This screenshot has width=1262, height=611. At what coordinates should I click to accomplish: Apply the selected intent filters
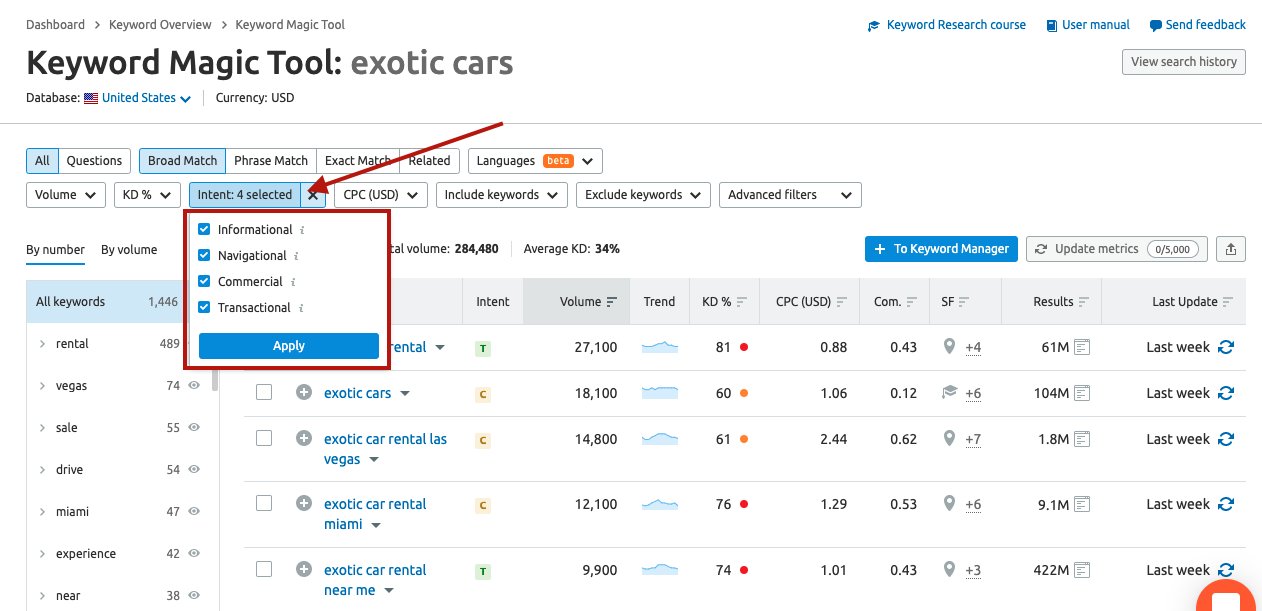click(x=289, y=346)
